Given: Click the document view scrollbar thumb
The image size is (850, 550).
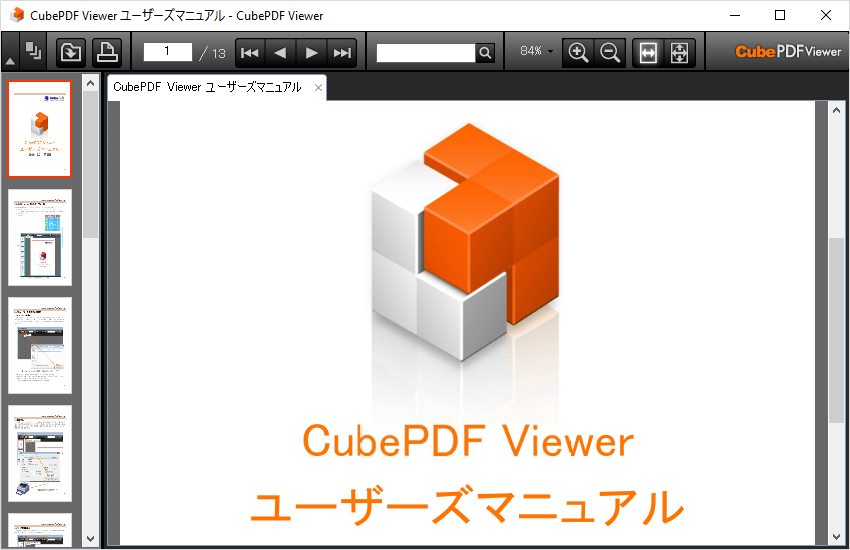Looking at the screenshot, I should tap(836, 330).
